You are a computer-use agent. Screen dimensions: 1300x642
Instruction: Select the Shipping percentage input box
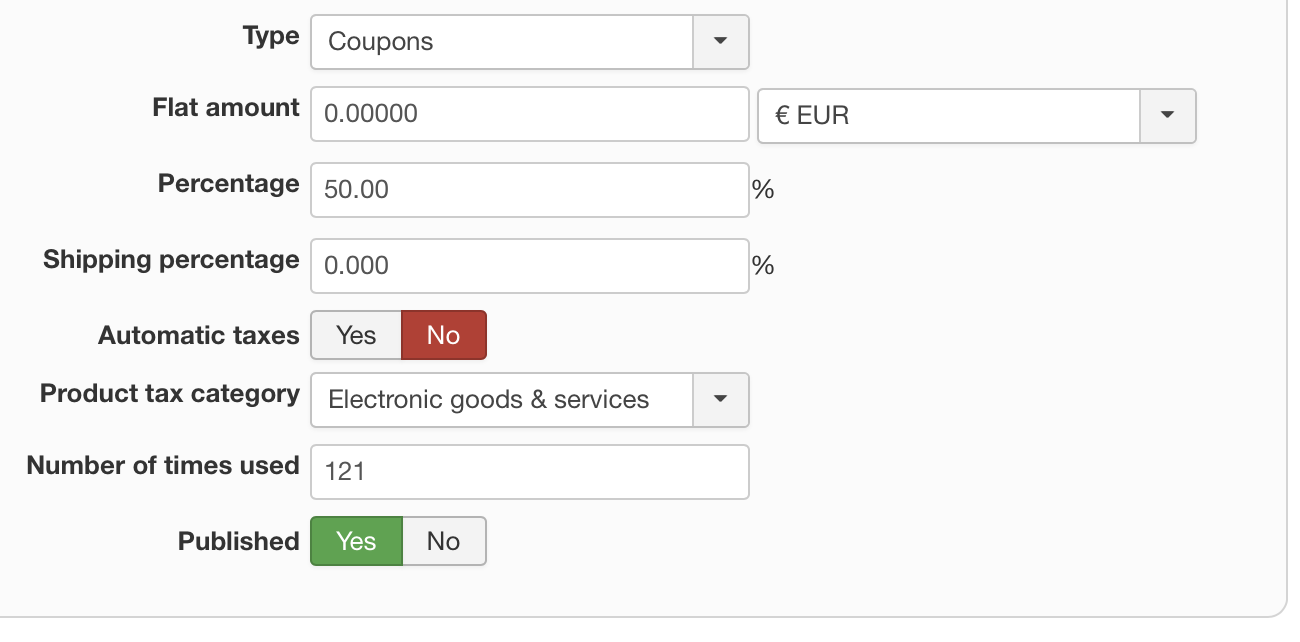(530, 266)
